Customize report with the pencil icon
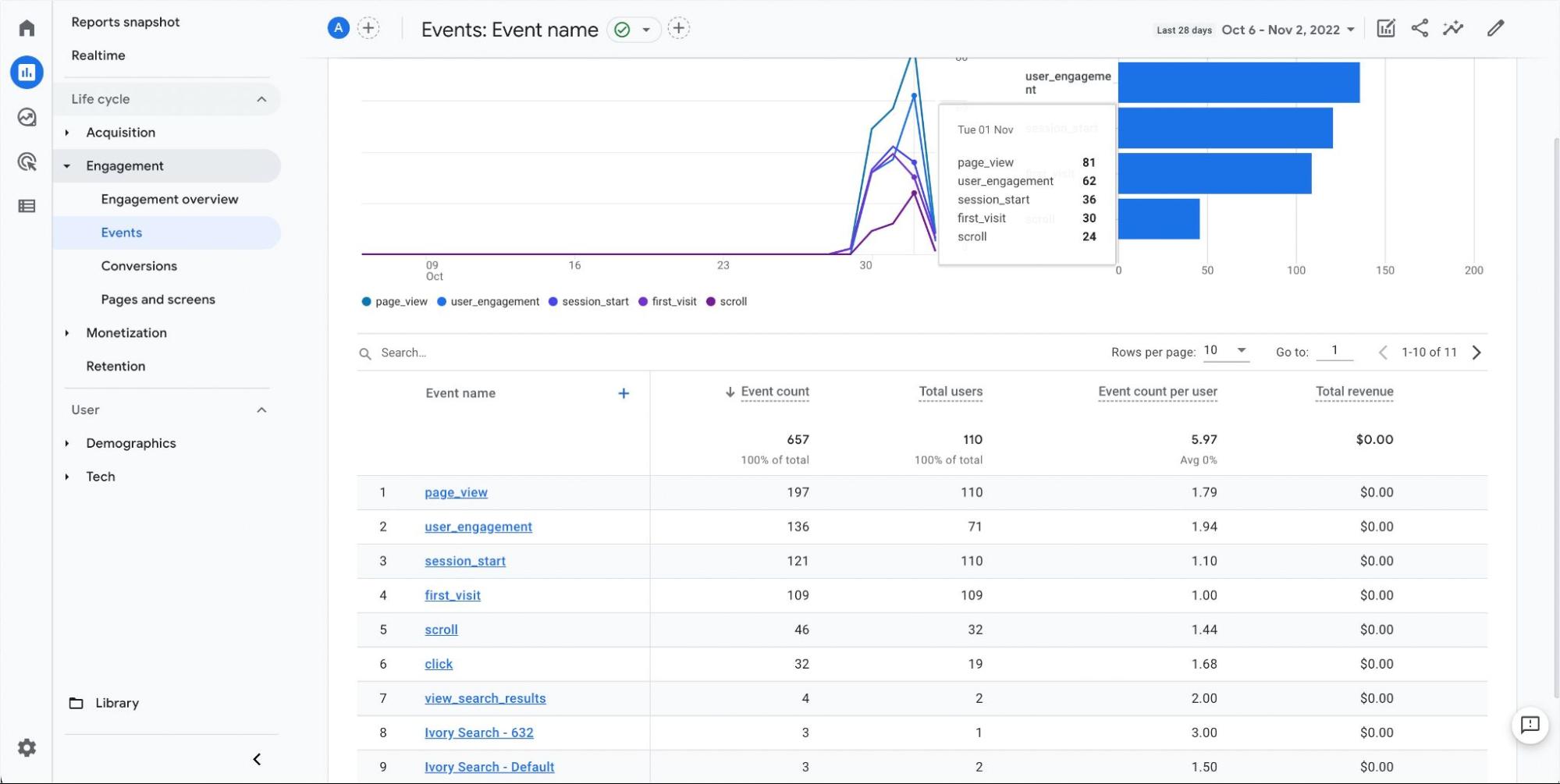Screen dimensions: 1560x784 1495,28
